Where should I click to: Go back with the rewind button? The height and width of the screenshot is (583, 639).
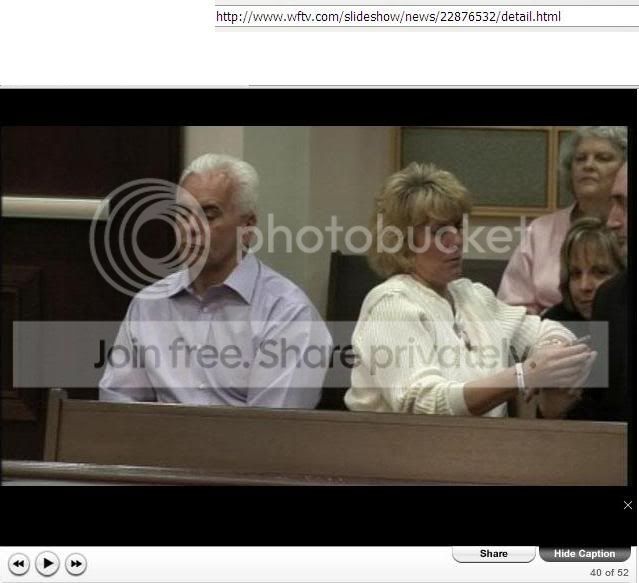[18, 564]
